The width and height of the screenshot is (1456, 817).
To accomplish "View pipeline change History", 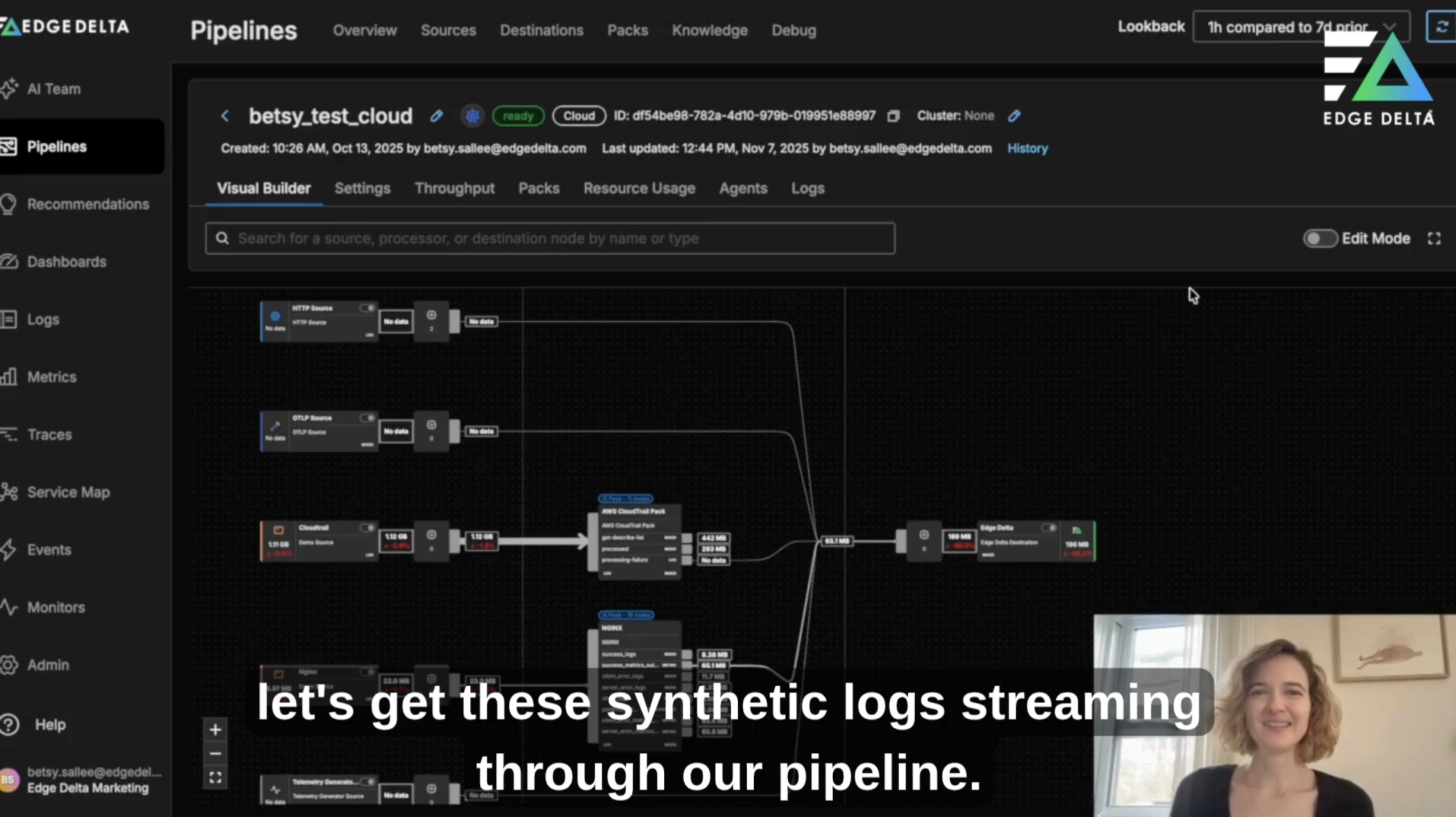I will 1027,148.
